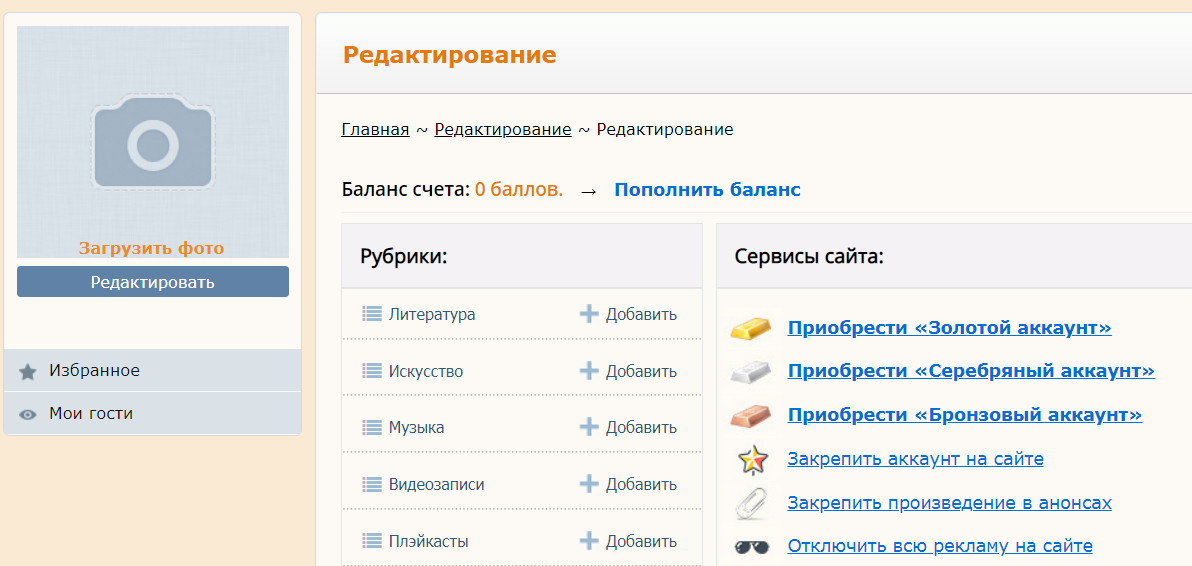Click the gold bar icon
This screenshot has height=566, width=1192.
tap(751, 328)
